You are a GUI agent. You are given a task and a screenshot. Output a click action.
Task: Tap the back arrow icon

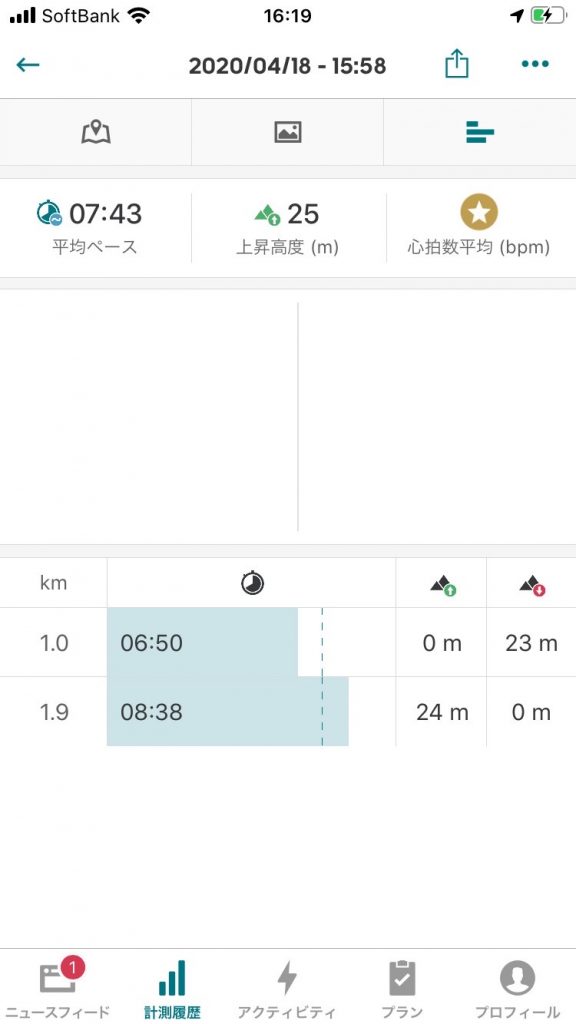[x=28, y=64]
